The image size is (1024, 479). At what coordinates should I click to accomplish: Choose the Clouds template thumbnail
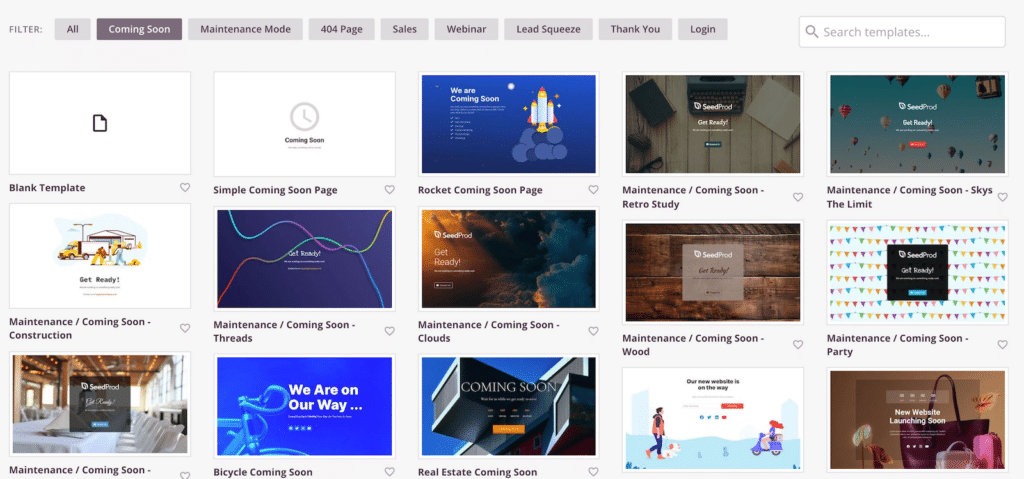coord(509,259)
